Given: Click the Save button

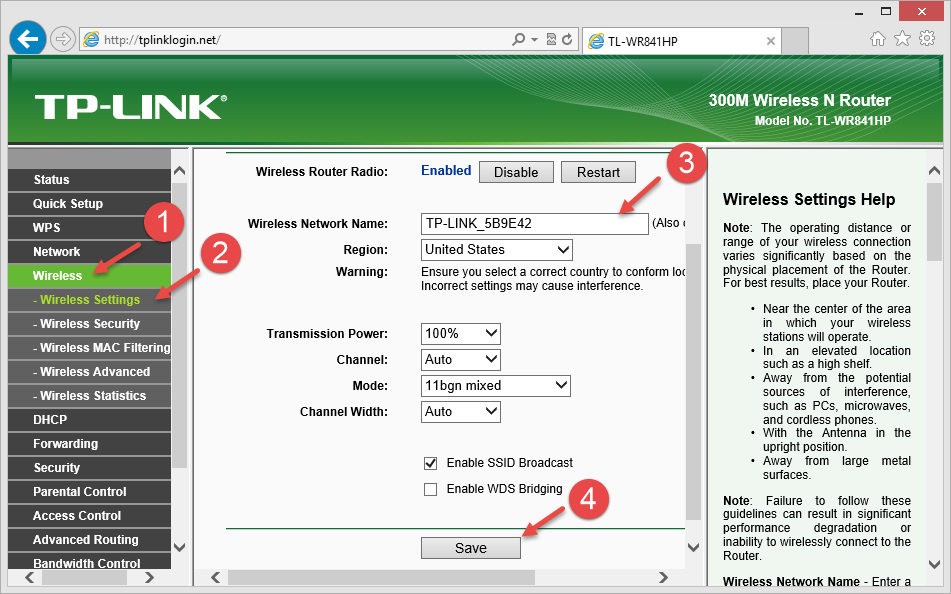Looking at the screenshot, I should click(471, 548).
